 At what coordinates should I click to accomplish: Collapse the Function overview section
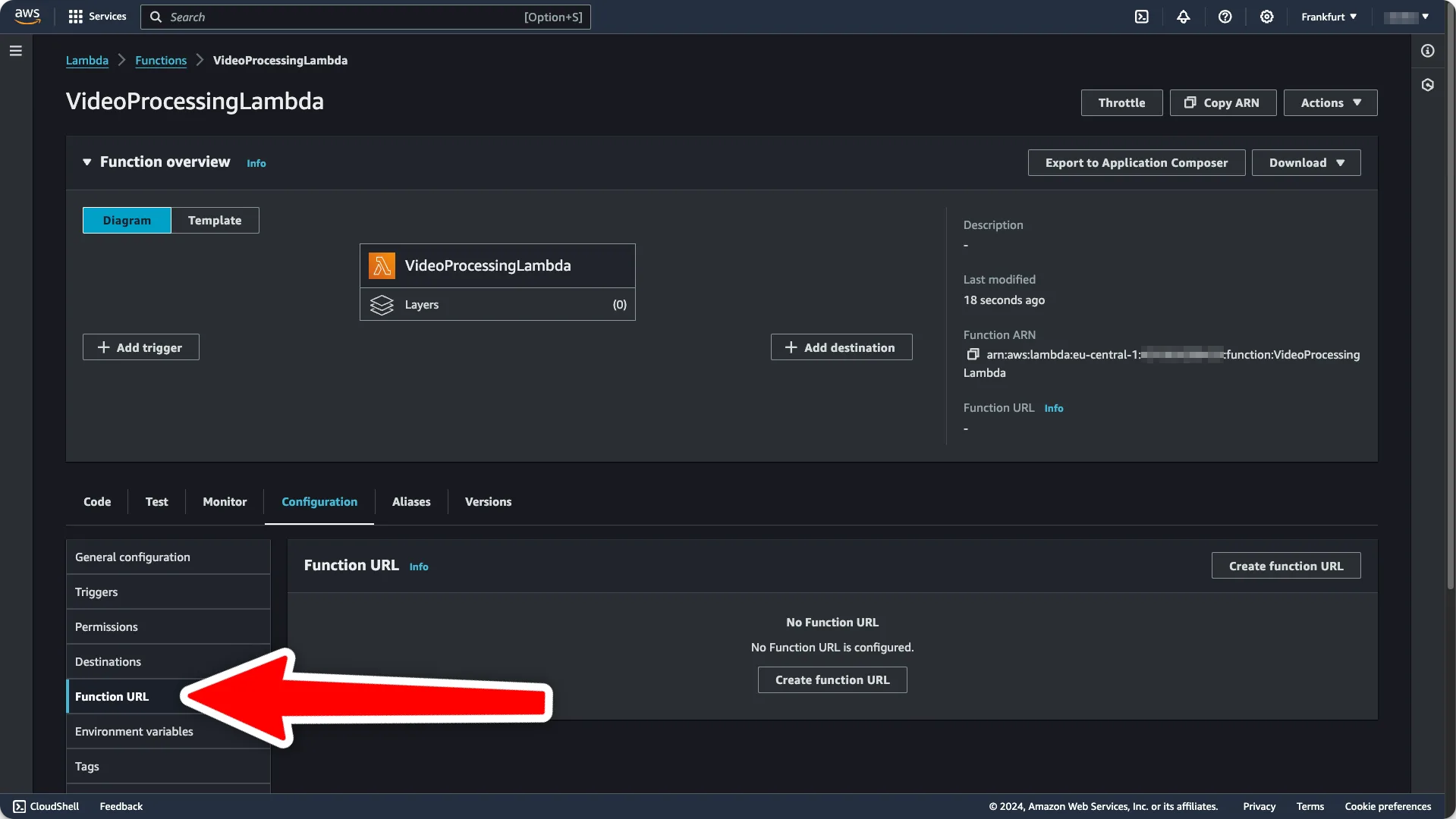87,162
